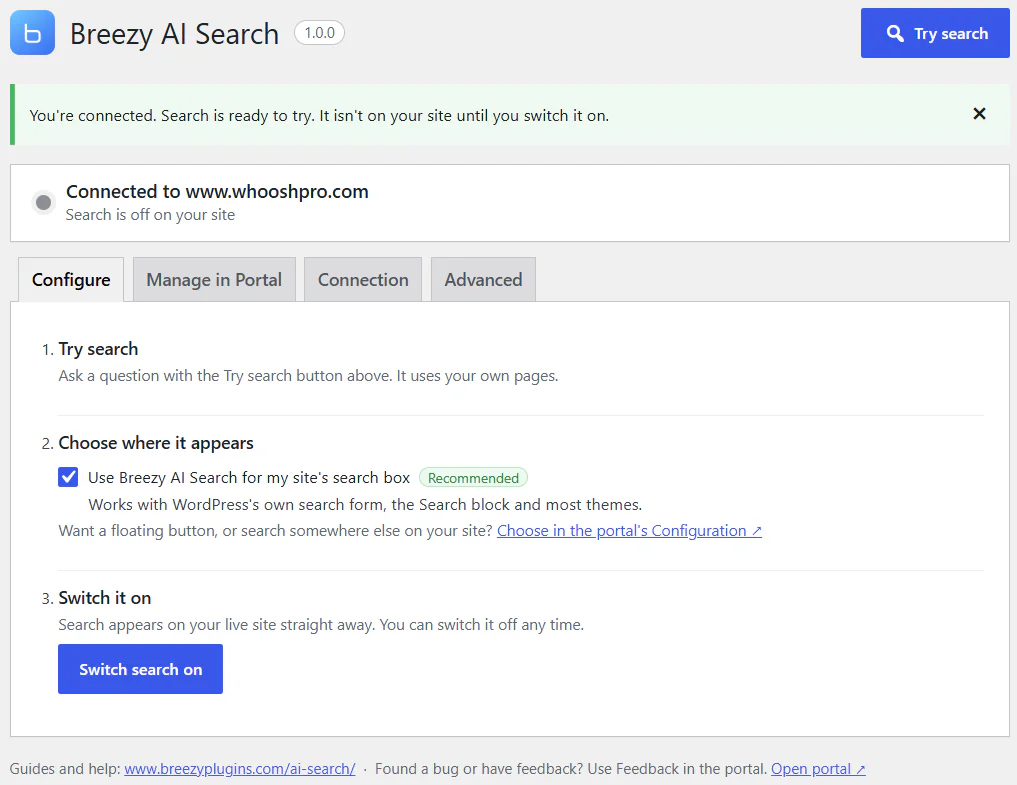Click the grey status dot next to Connected
The height and width of the screenshot is (785, 1017).
[x=43, y=202]
